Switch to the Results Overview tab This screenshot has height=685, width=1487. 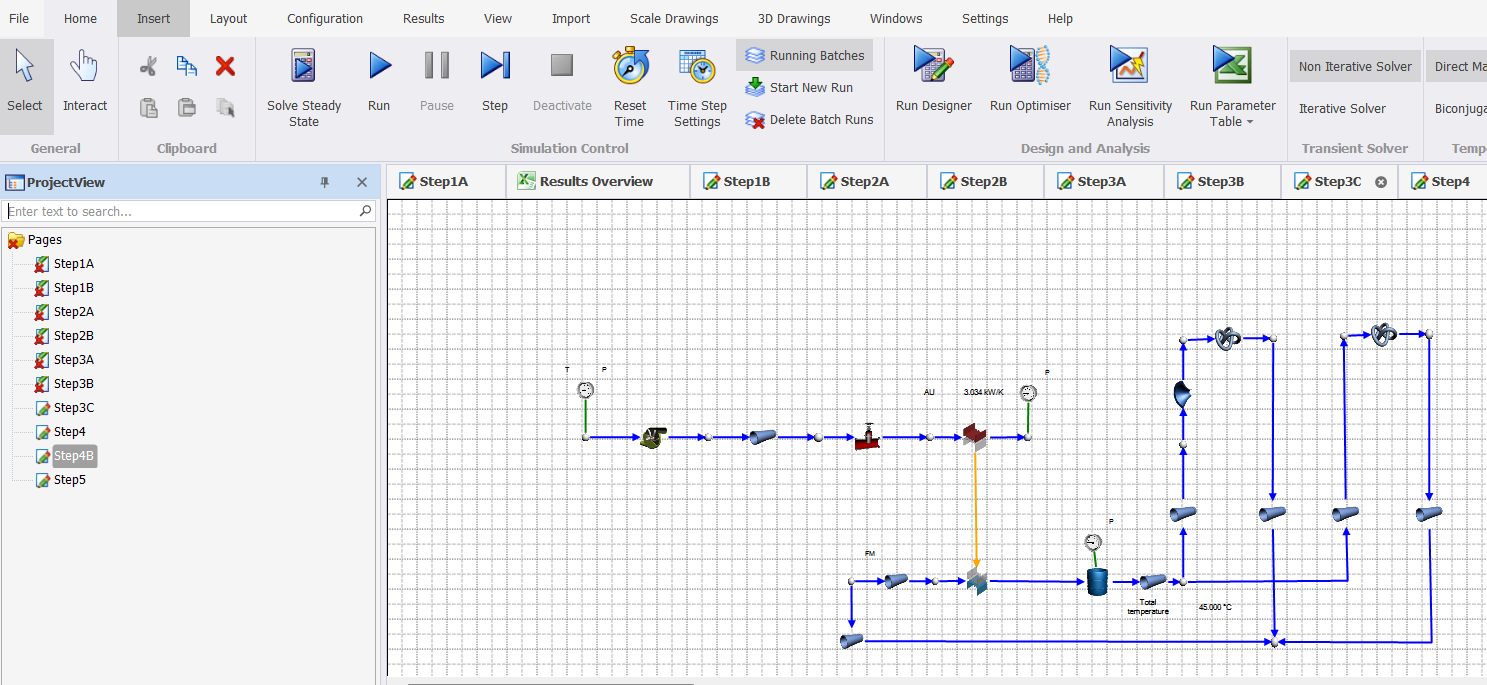[596, 181]
